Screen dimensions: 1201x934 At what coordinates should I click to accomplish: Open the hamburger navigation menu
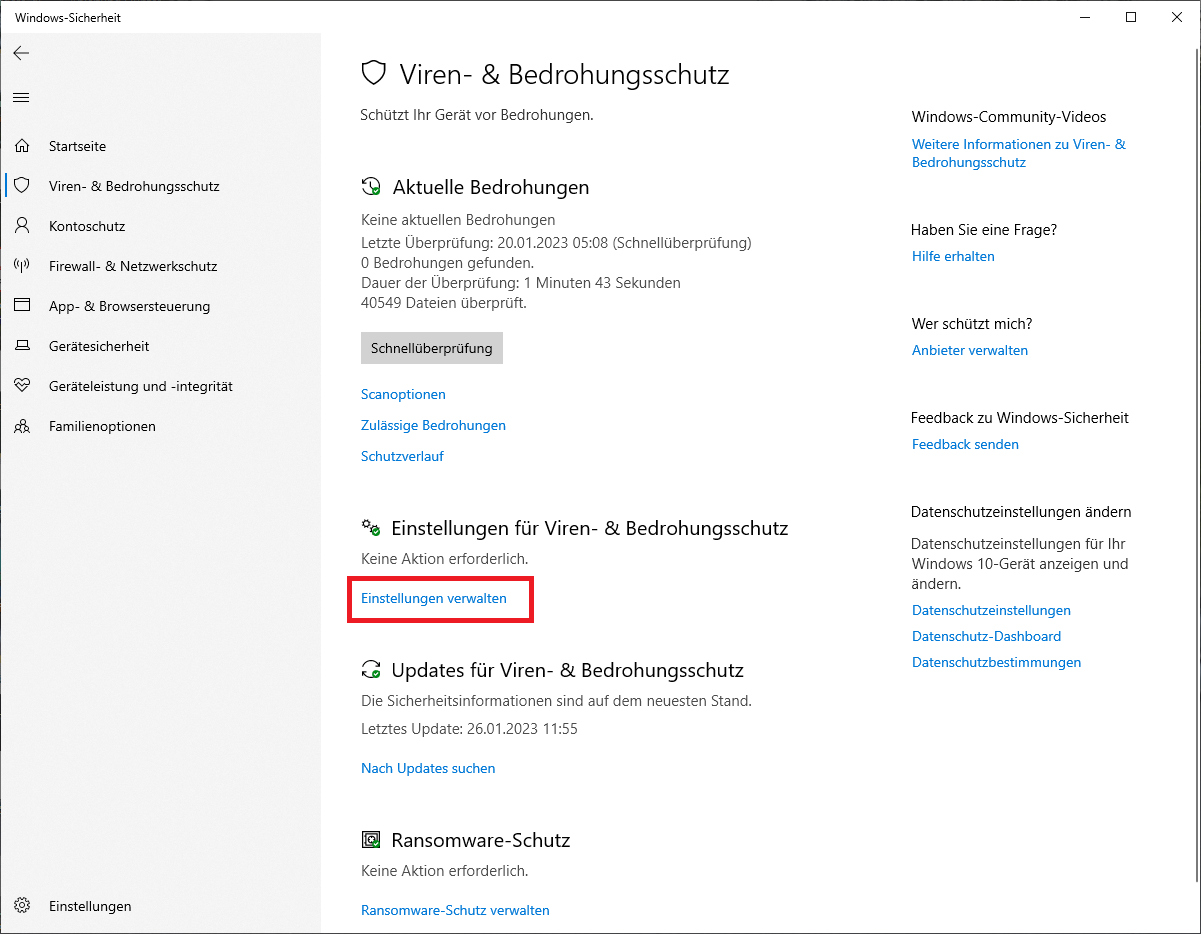(21, 97)
